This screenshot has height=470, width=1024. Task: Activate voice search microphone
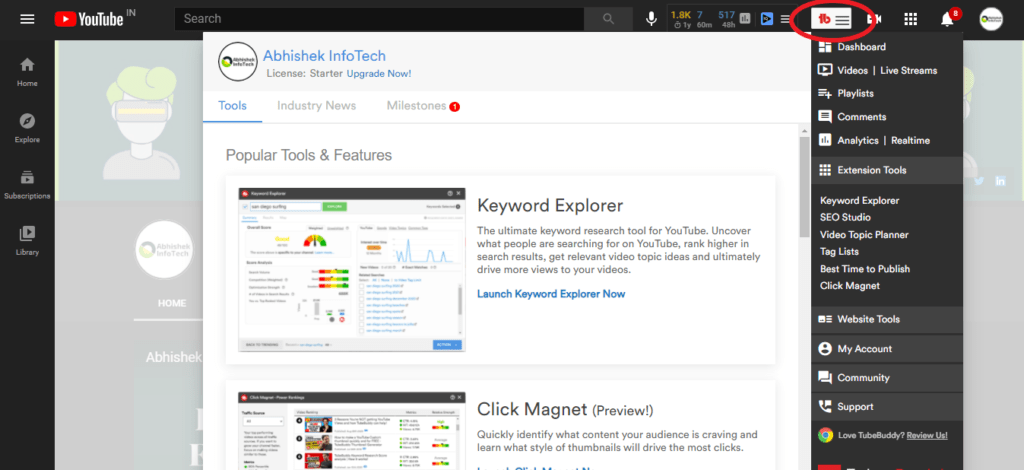click(651, 19)
